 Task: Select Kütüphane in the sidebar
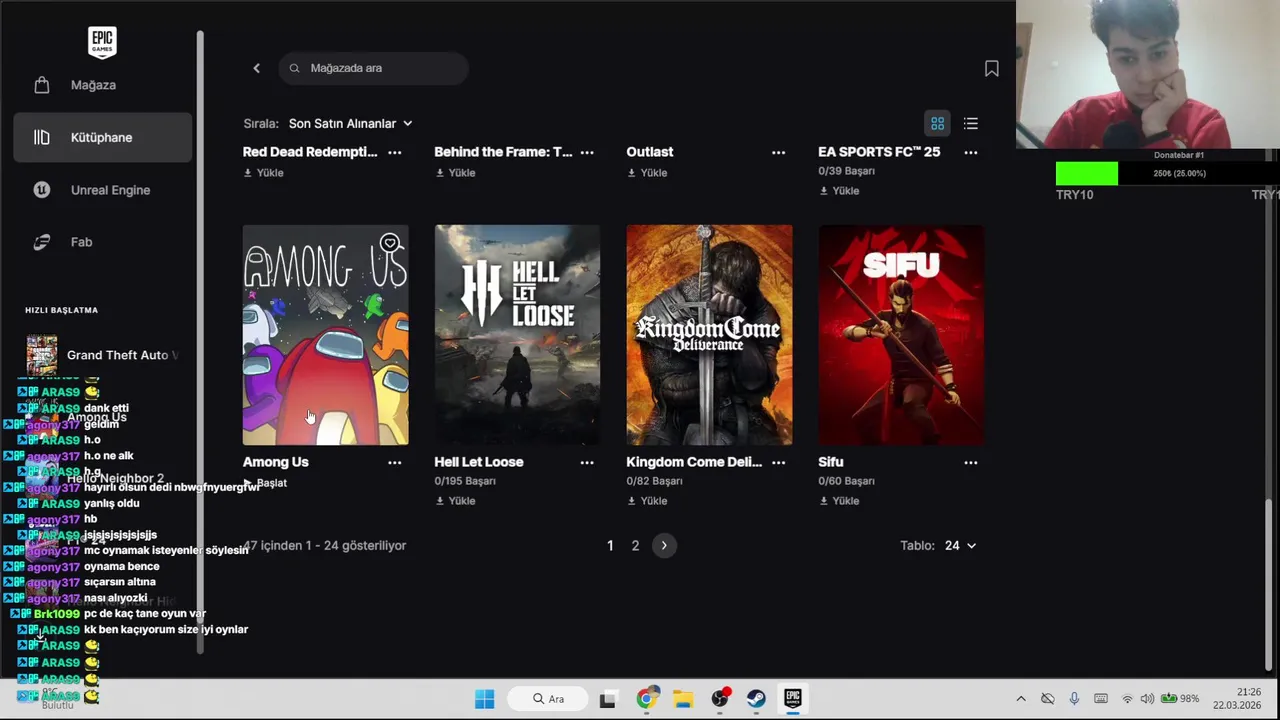[x=103, y=137]
